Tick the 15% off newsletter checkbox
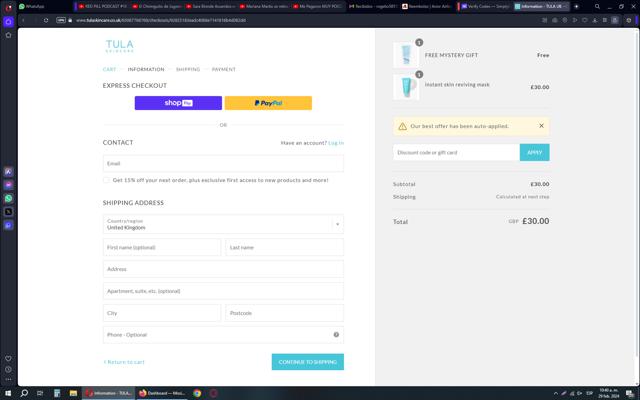 (106, 180)
